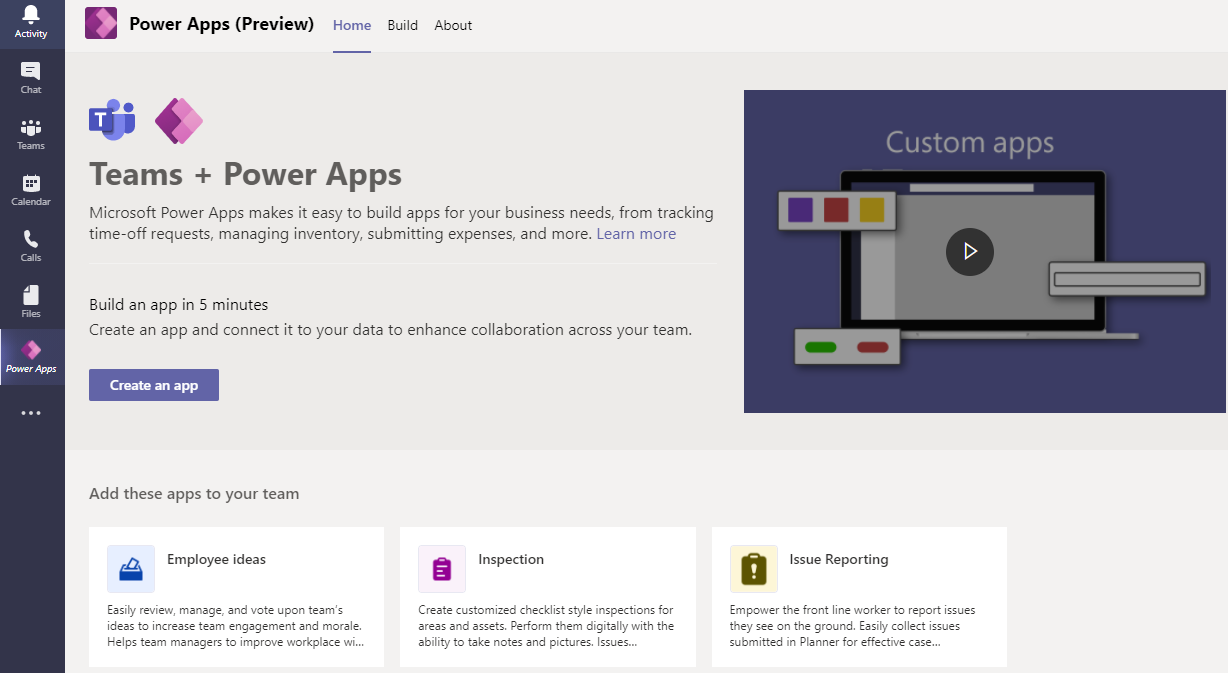Screen dimensions: 1228x673
Task: Click the Issue Reporting description text
Action: [853, 626]
